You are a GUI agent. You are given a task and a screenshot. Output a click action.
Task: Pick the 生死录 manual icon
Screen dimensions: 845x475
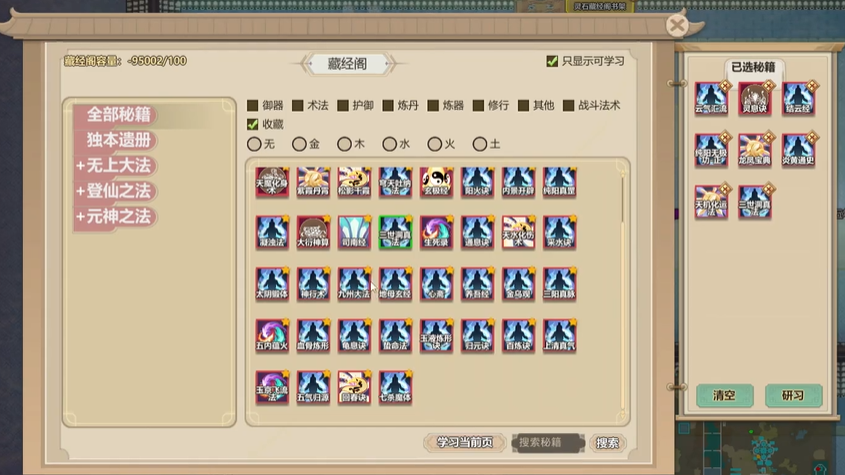(436, 232)
